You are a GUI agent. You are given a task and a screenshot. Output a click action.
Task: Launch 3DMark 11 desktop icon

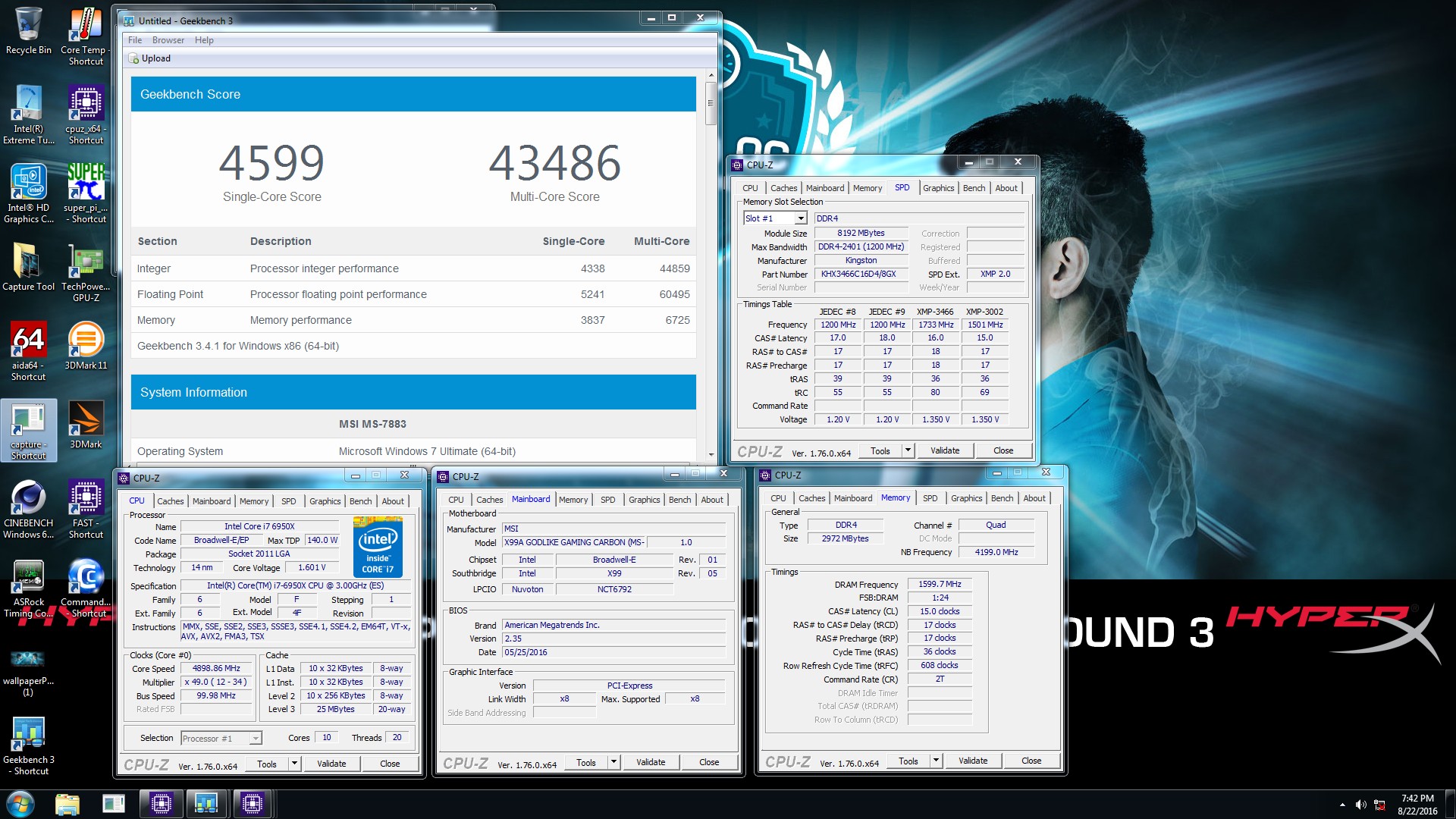[x=86, y=346]
